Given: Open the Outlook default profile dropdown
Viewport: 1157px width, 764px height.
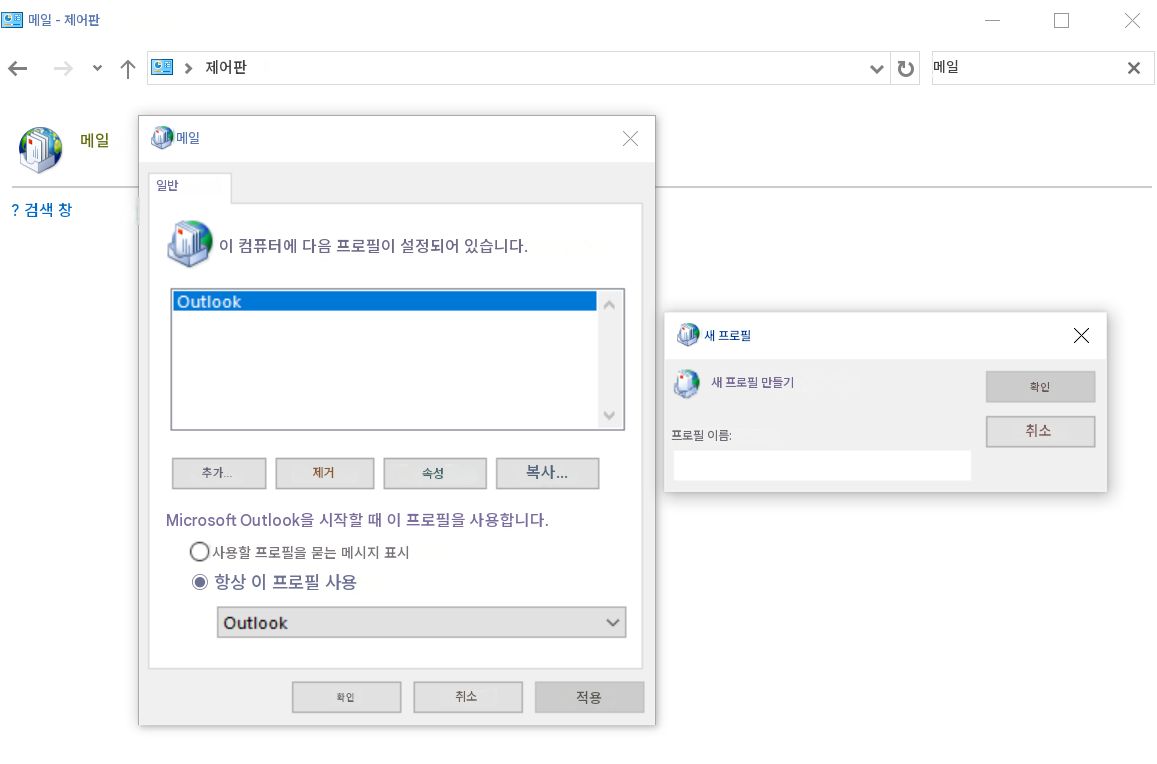Looking at the screenshot, I should click(x=421, y=622).
